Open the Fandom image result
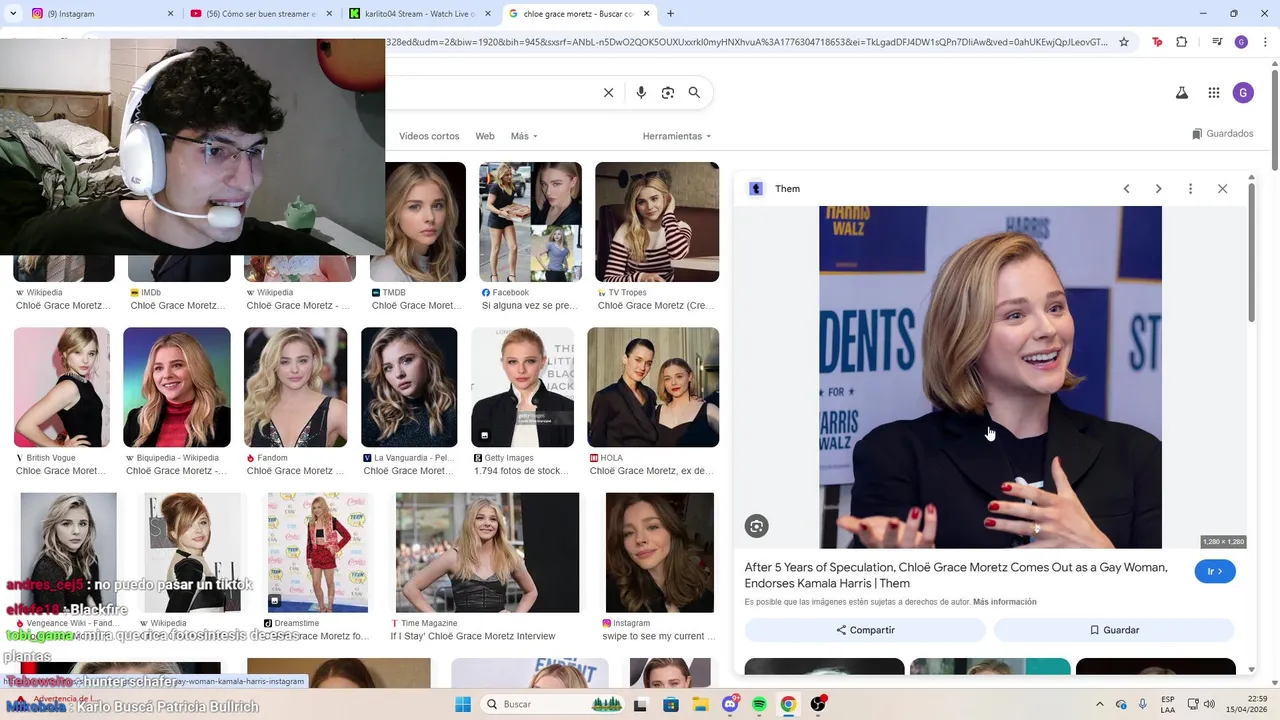The width and height of the screenshot is (1280, 720). pyautogui.click(x=296, y=387)
